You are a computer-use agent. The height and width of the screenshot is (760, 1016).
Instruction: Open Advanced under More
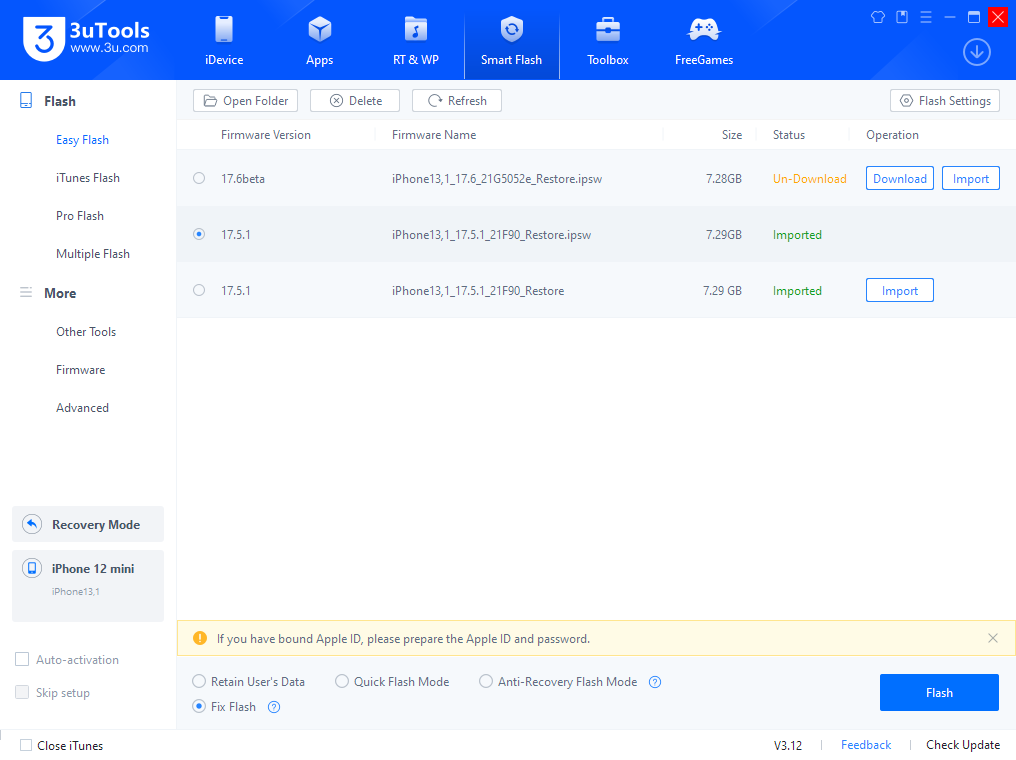tap(82, 408)
